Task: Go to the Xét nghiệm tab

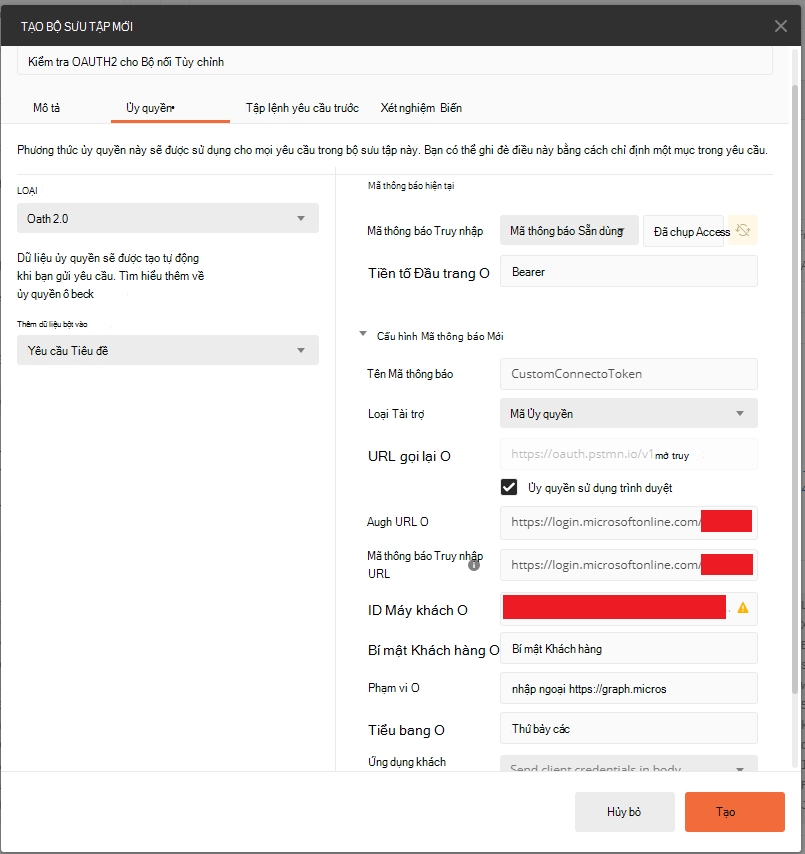Action: [x=408, y=108]
